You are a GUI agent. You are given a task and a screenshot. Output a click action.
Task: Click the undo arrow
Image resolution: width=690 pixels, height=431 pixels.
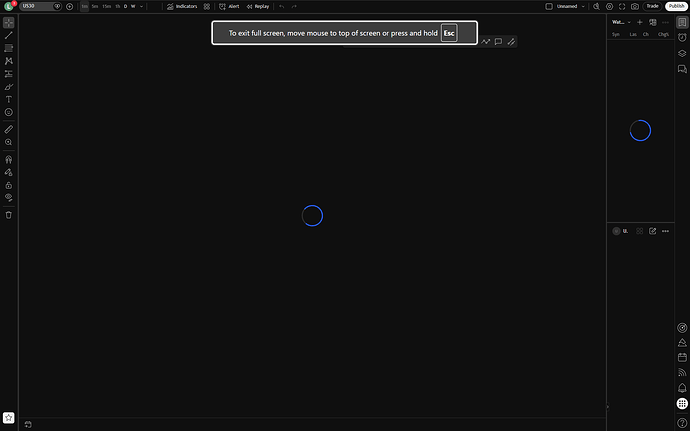click(x=282, y=6)
